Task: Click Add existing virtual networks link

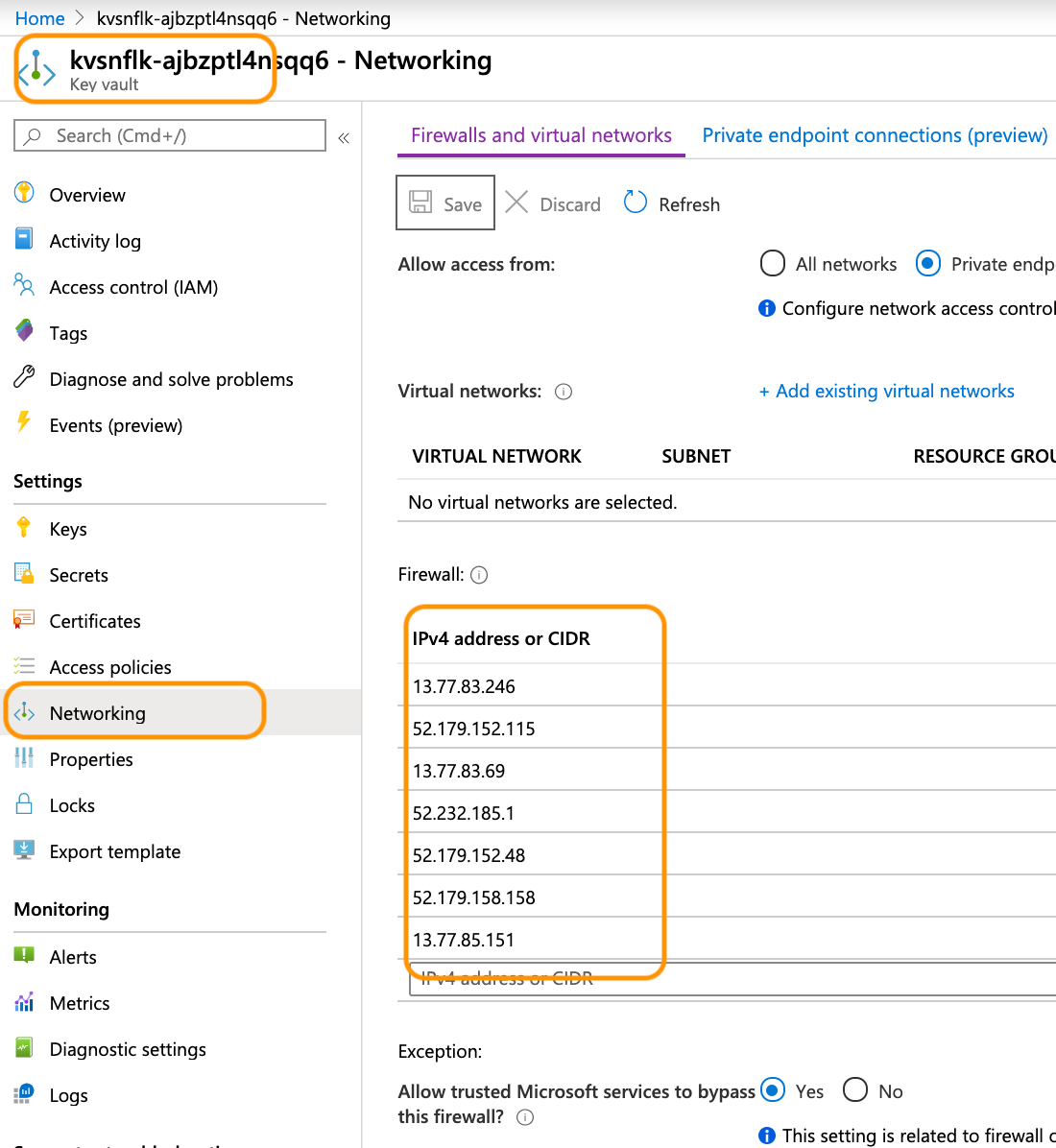Action: pyautogui.click(x=886, y=391)
